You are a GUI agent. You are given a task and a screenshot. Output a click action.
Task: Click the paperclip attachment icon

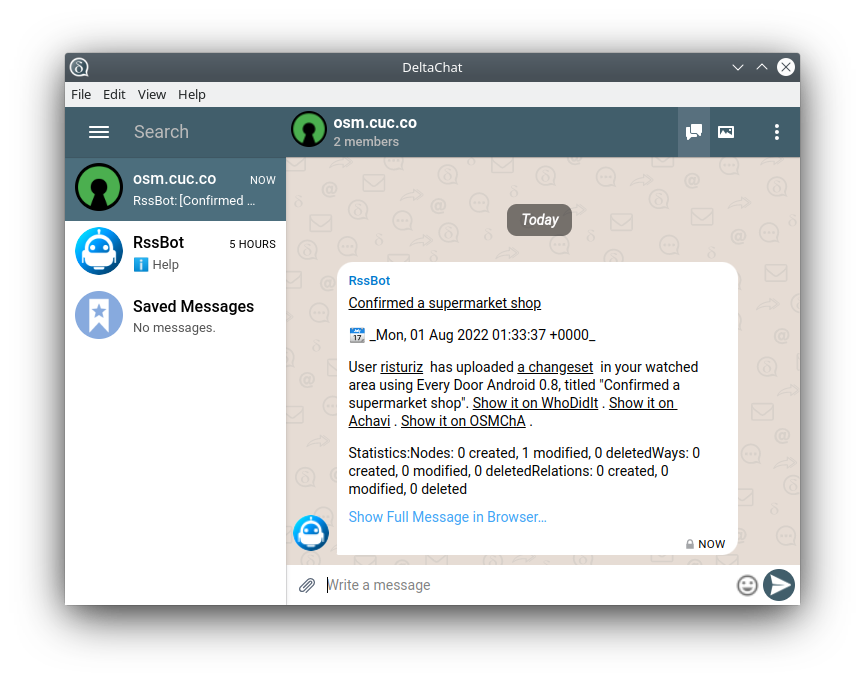click(307, 585)
